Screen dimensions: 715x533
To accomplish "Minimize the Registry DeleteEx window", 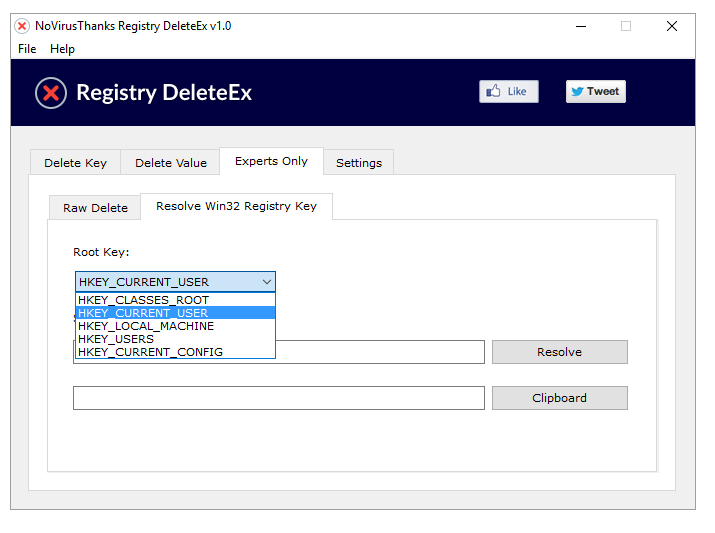I will pyautogui.click(x=581, y=26).
